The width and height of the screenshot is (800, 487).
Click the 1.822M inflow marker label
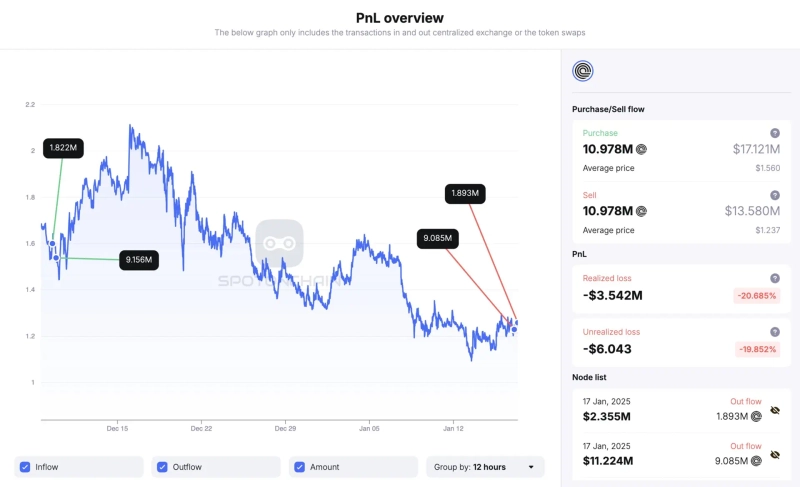click(63, 147)
